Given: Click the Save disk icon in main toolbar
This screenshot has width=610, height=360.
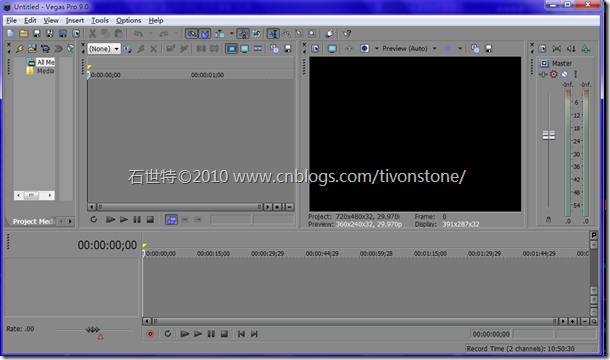Looking at the screenshot, I should click(37, 34).
